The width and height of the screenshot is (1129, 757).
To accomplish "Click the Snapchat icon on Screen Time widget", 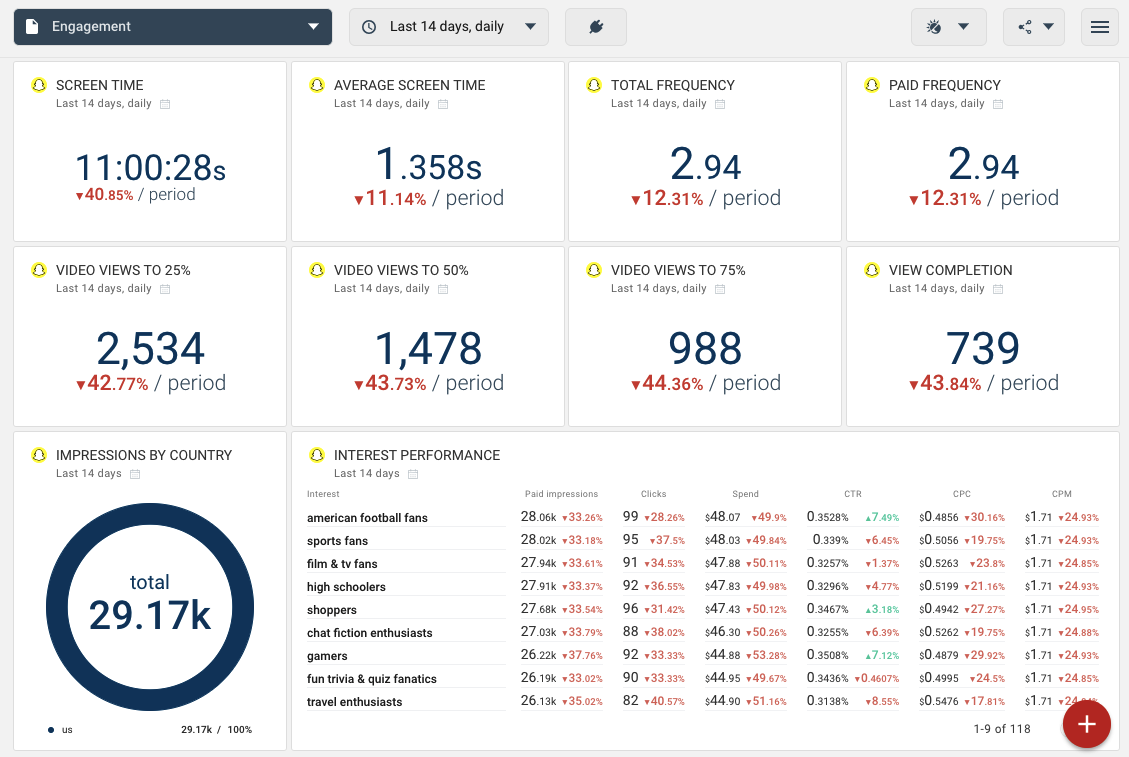I will (x=39, y=85).
